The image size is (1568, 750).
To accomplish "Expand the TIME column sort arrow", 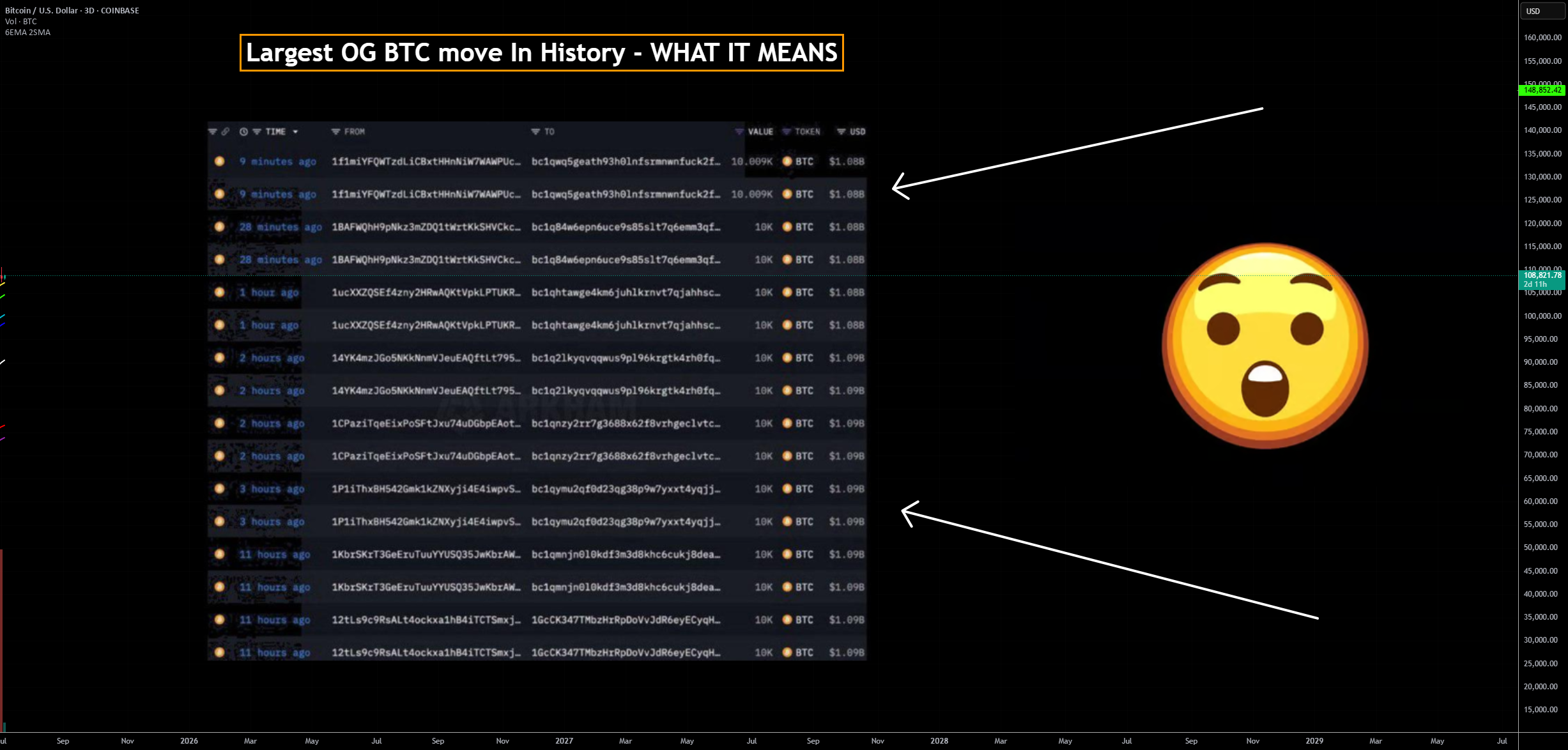I will (x=295, y=132).
